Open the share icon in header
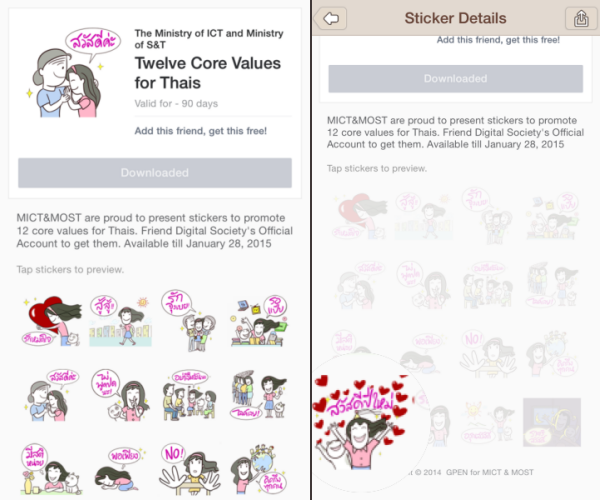Screen dimensions: 600x500 pos(581,18)
